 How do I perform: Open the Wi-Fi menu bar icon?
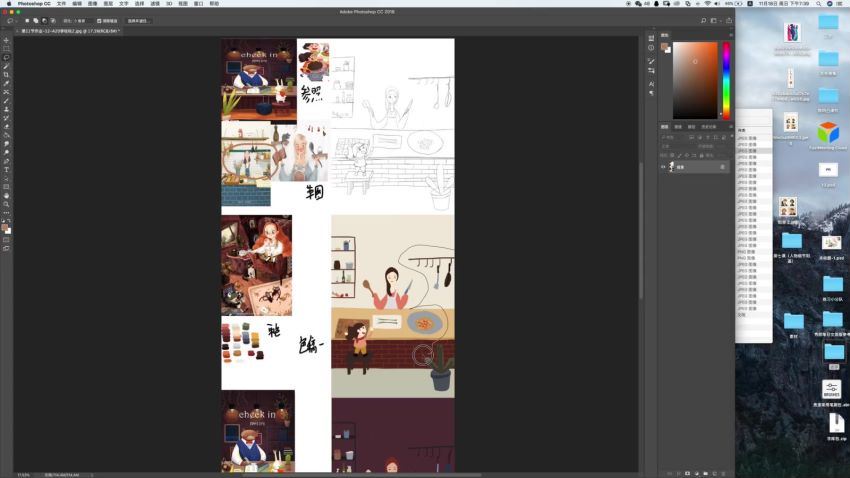click(x=707, y=3)
